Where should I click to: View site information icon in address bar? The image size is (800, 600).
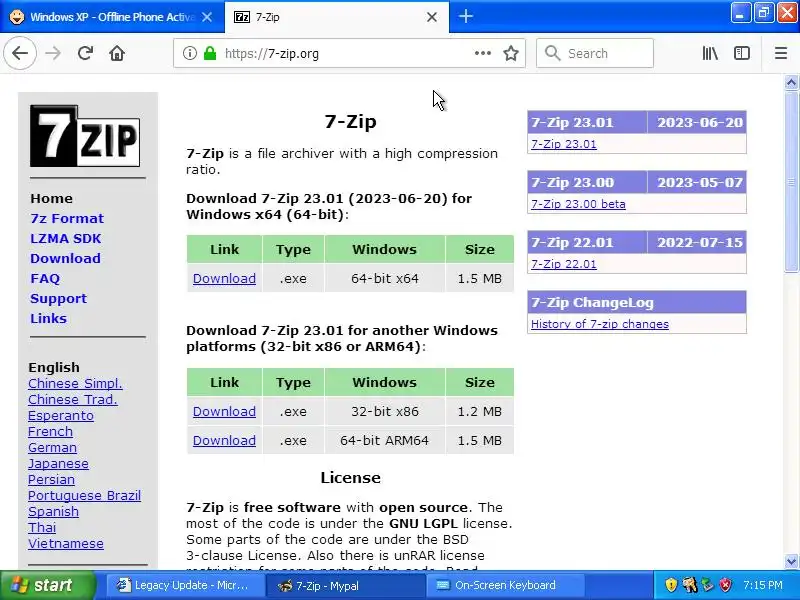coord(190,53)
